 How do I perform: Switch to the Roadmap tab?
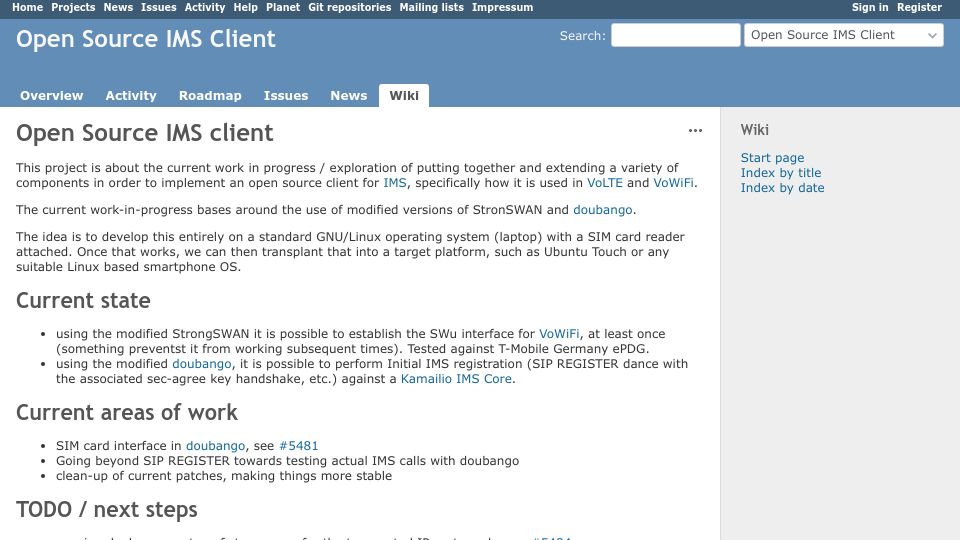point(210,96)
